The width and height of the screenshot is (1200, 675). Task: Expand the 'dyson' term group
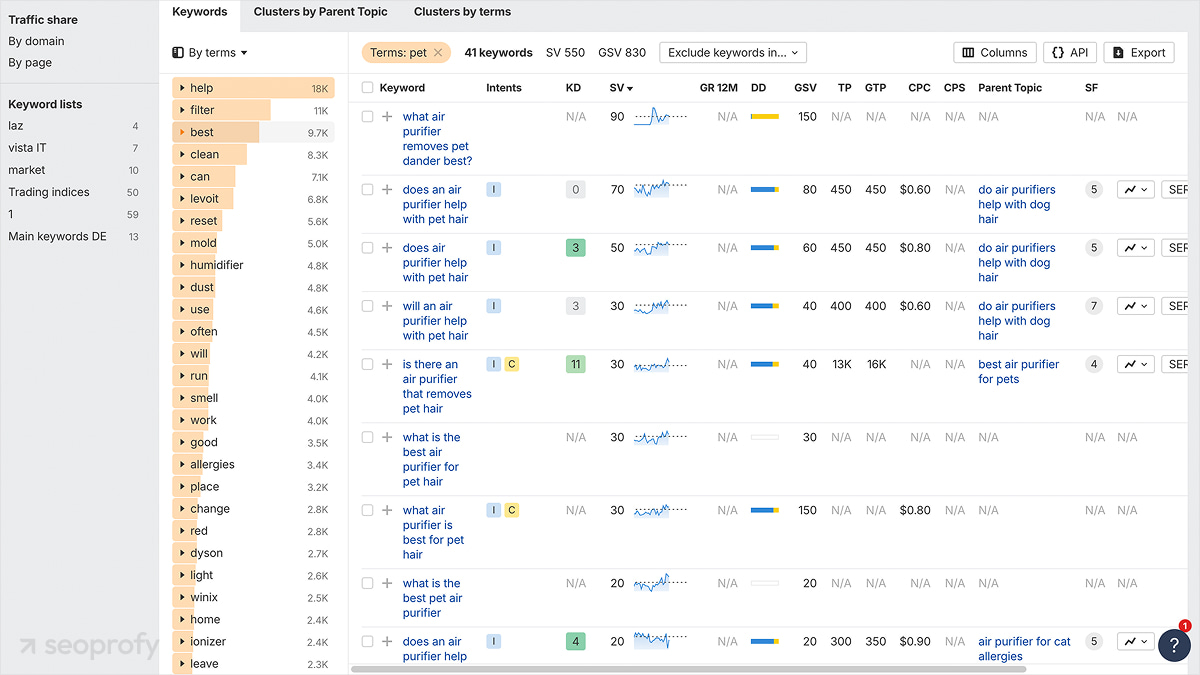pyautogui.click(x=182, y=553)
